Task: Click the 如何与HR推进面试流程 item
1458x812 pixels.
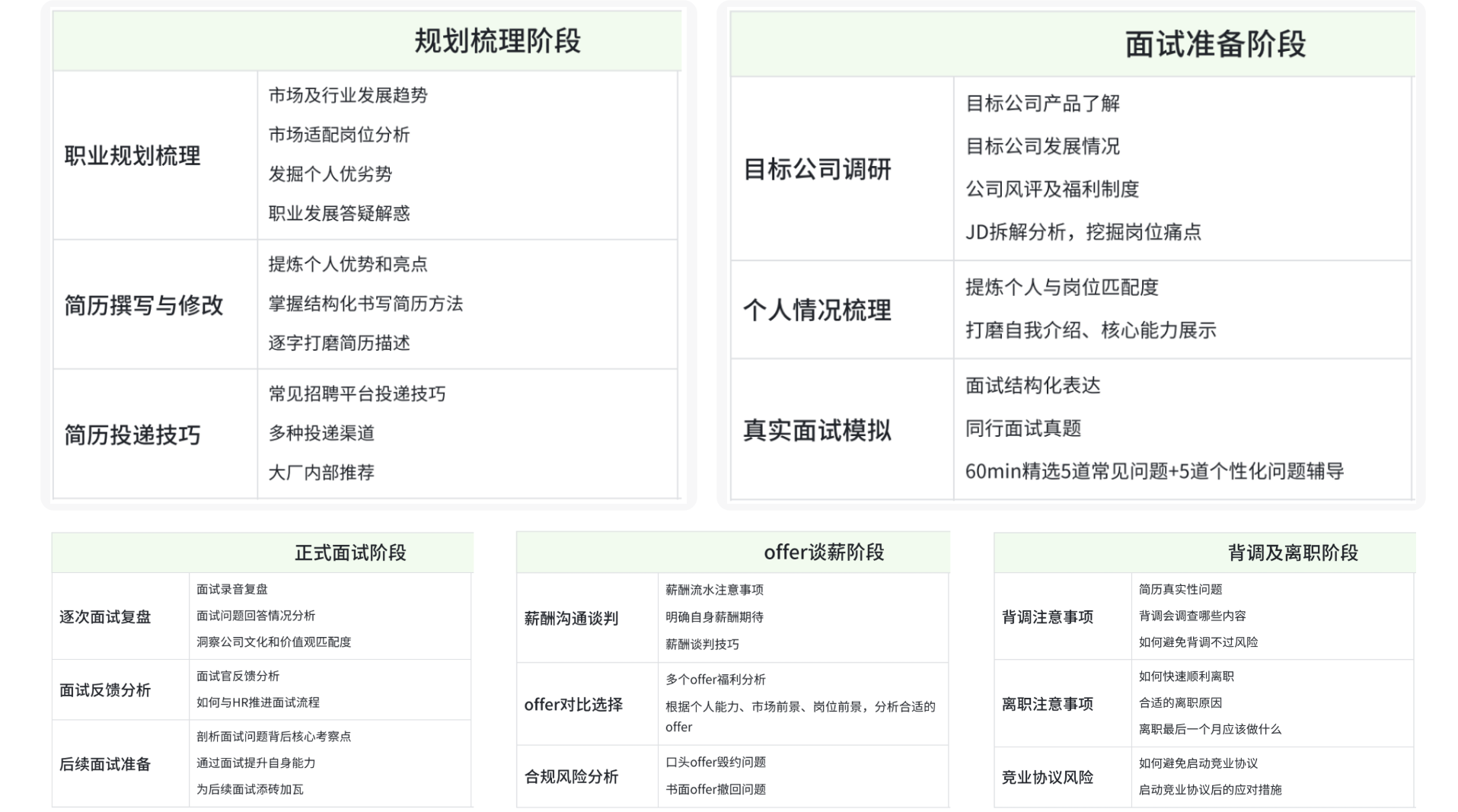Action: click(x=258, y=702)
